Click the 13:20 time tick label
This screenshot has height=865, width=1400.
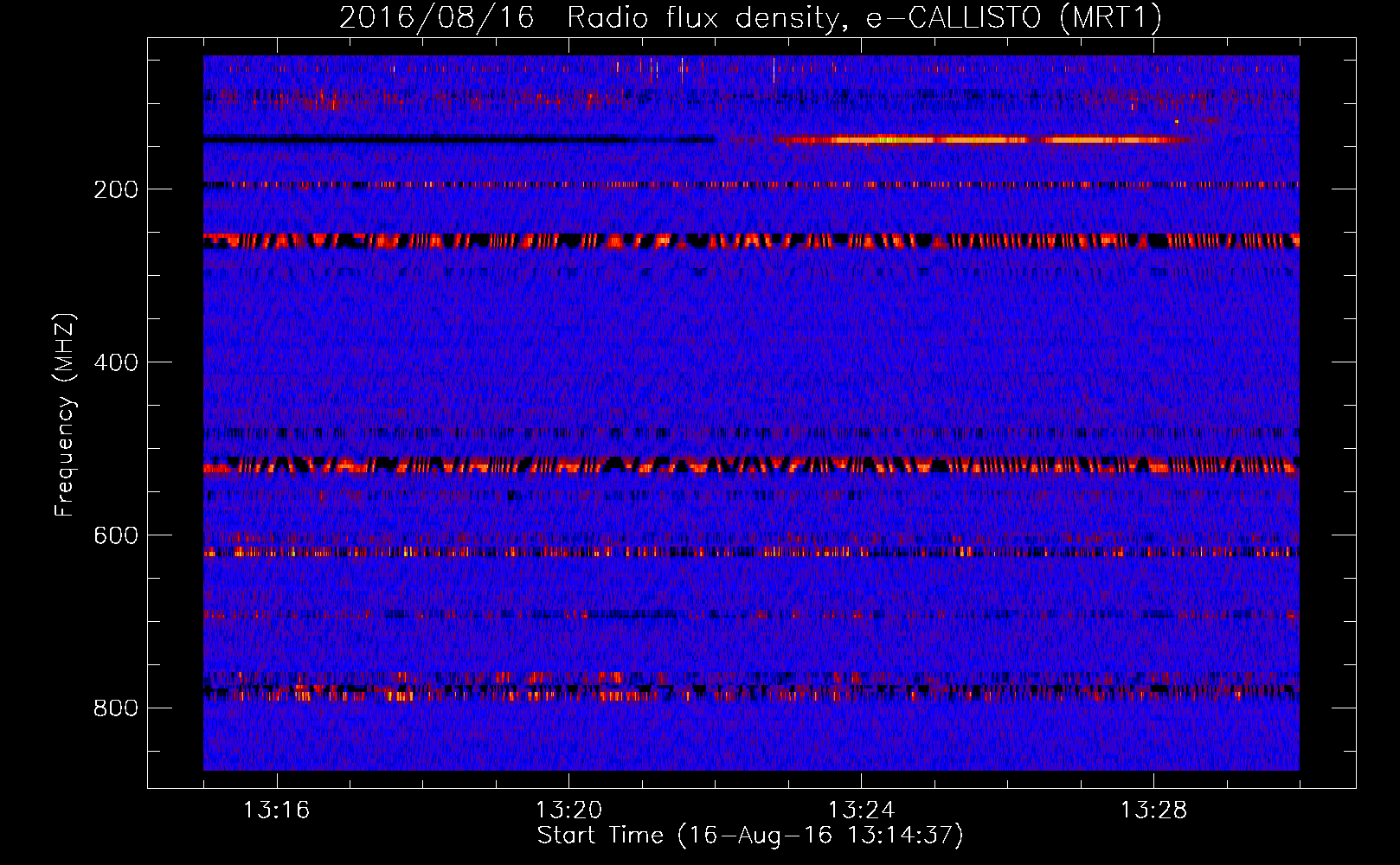coord(569,811)
